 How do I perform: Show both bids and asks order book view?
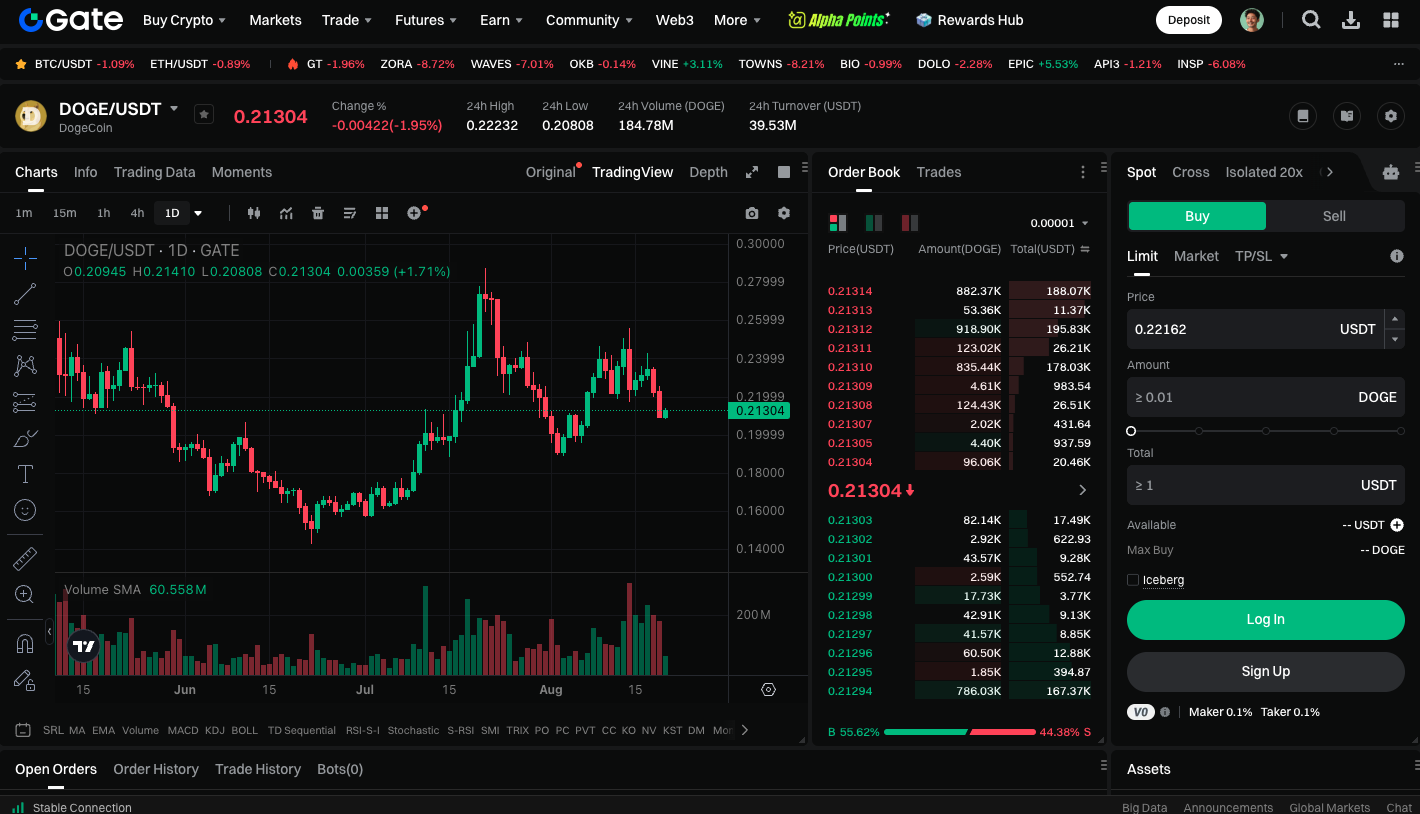click(x=838, y=222)
